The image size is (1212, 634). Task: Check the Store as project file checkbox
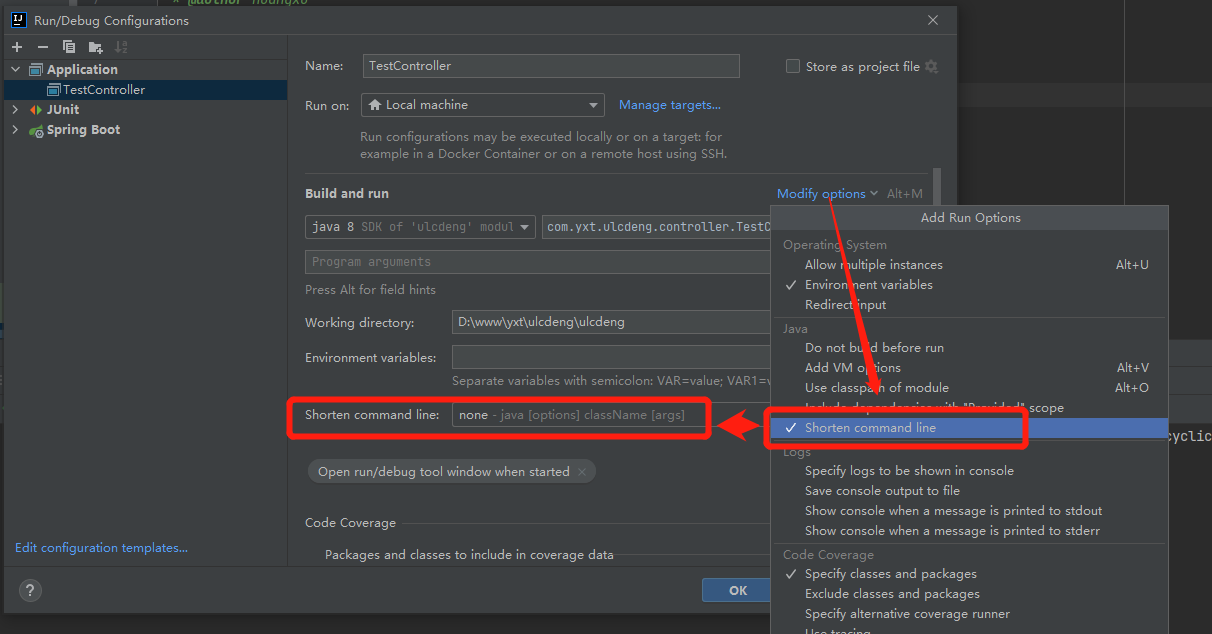[x=793, y=66]
